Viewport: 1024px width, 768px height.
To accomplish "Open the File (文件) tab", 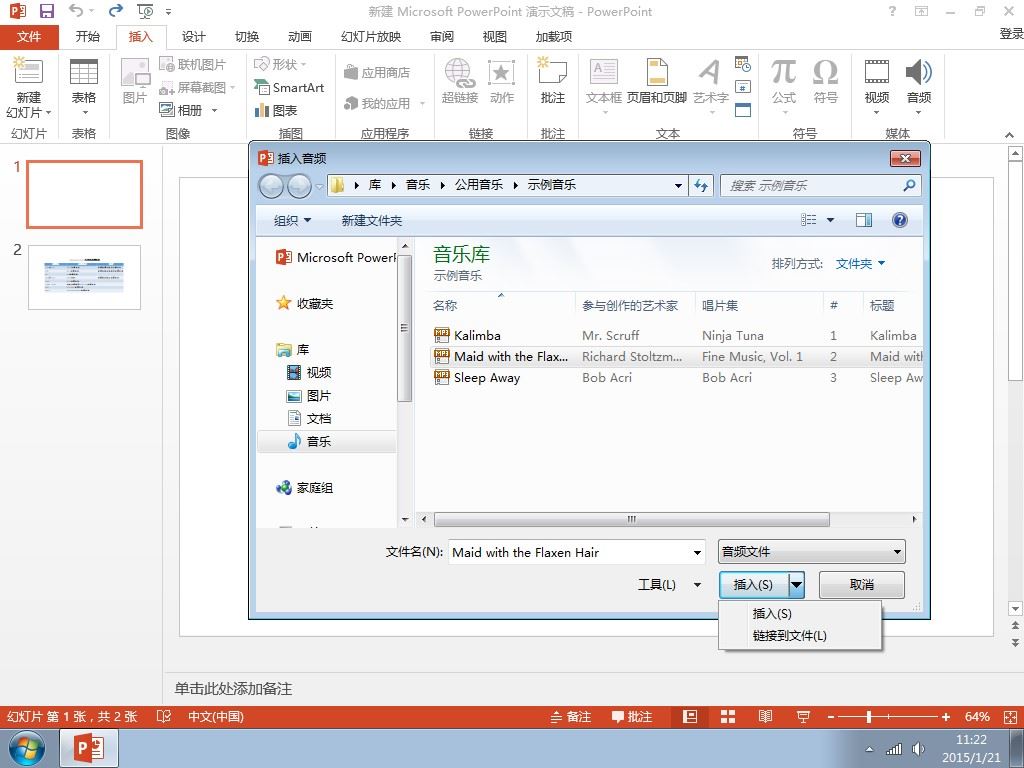I will click(x=29, y=37).
